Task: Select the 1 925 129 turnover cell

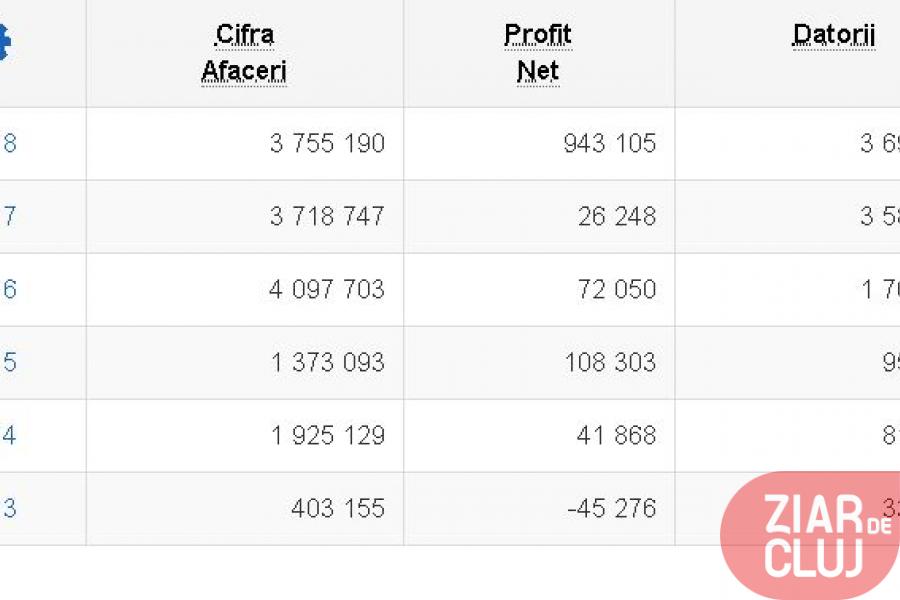Action: pyautogui.click(x=245, y=435)
